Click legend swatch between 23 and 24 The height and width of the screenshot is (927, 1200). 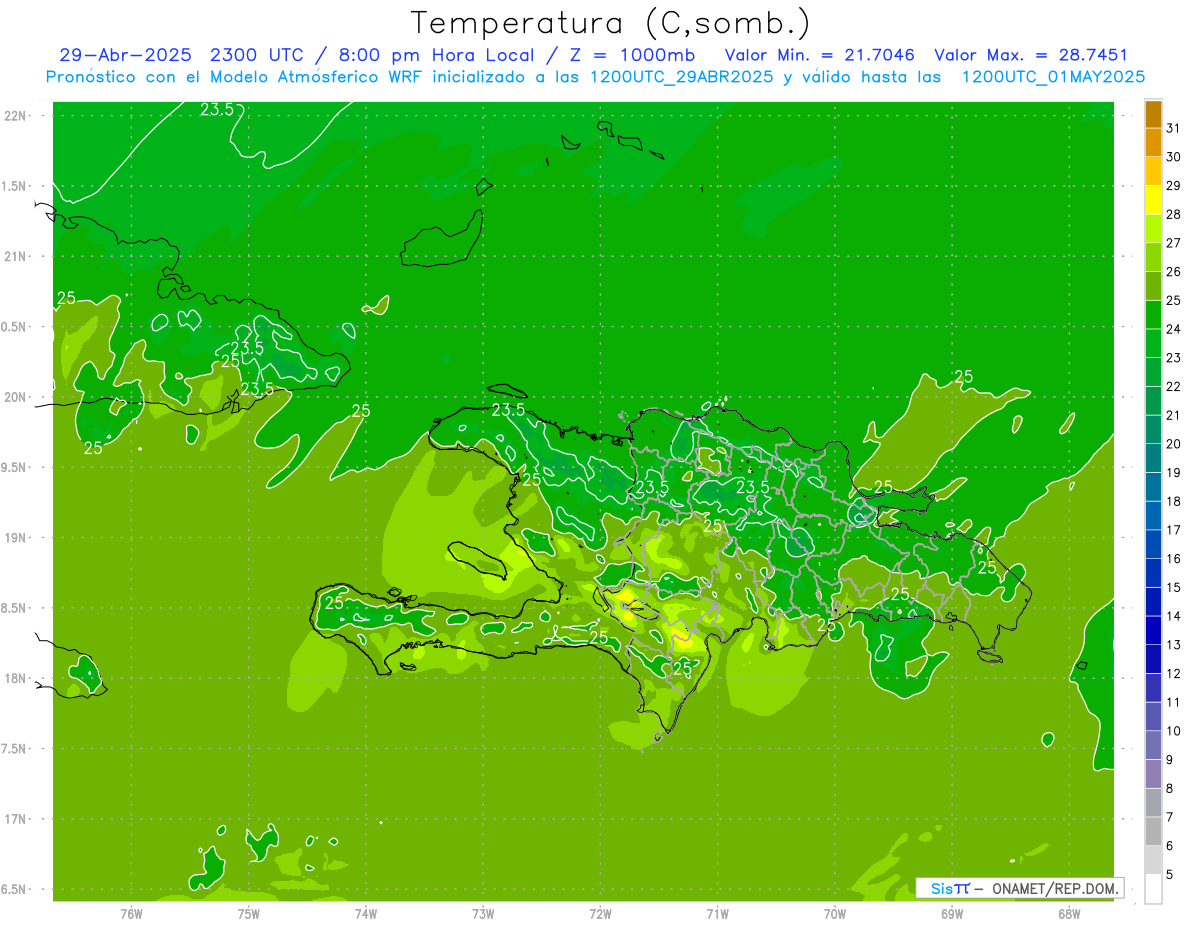(1153, 343)
